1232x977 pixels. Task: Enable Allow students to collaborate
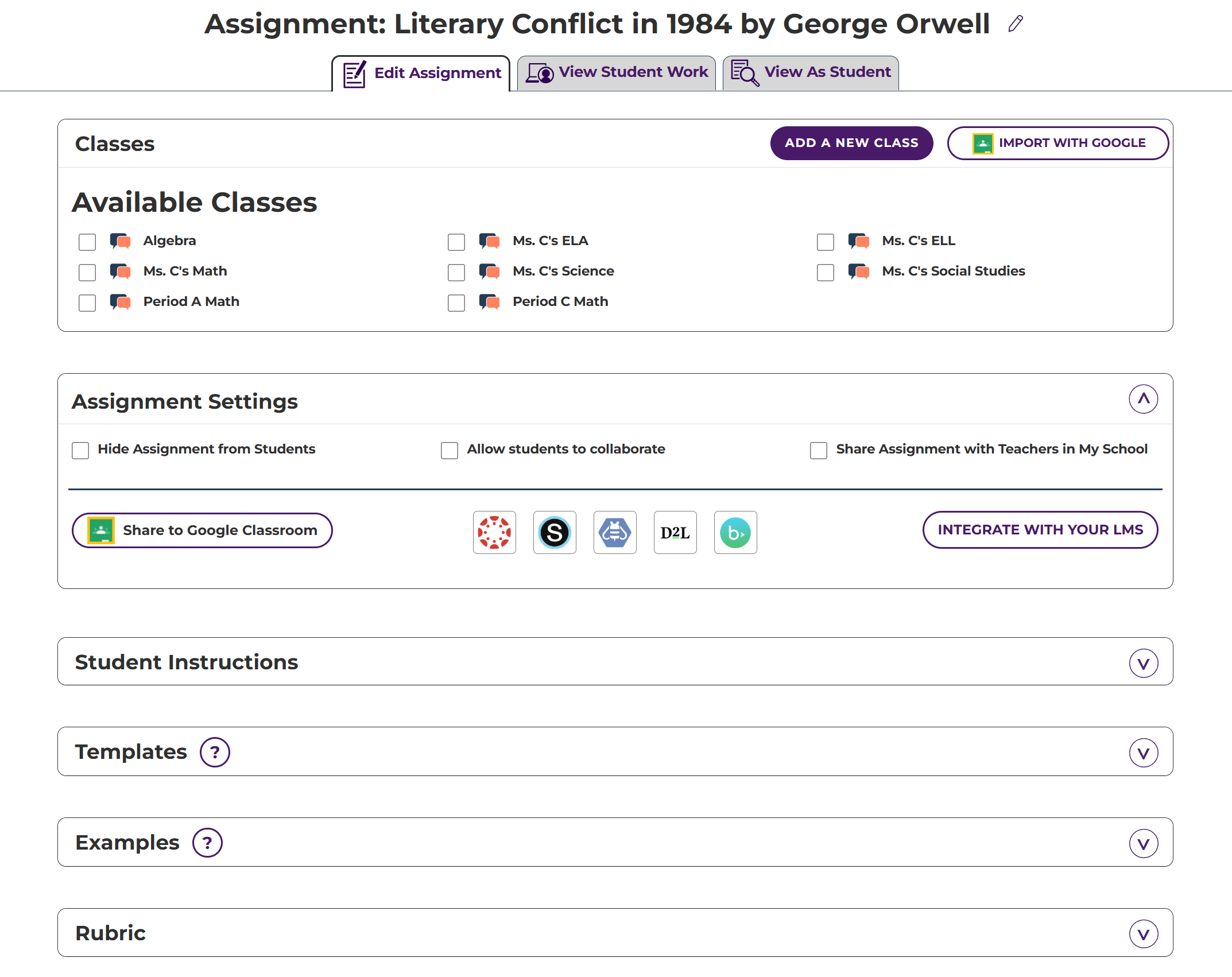tap(450, 450)
